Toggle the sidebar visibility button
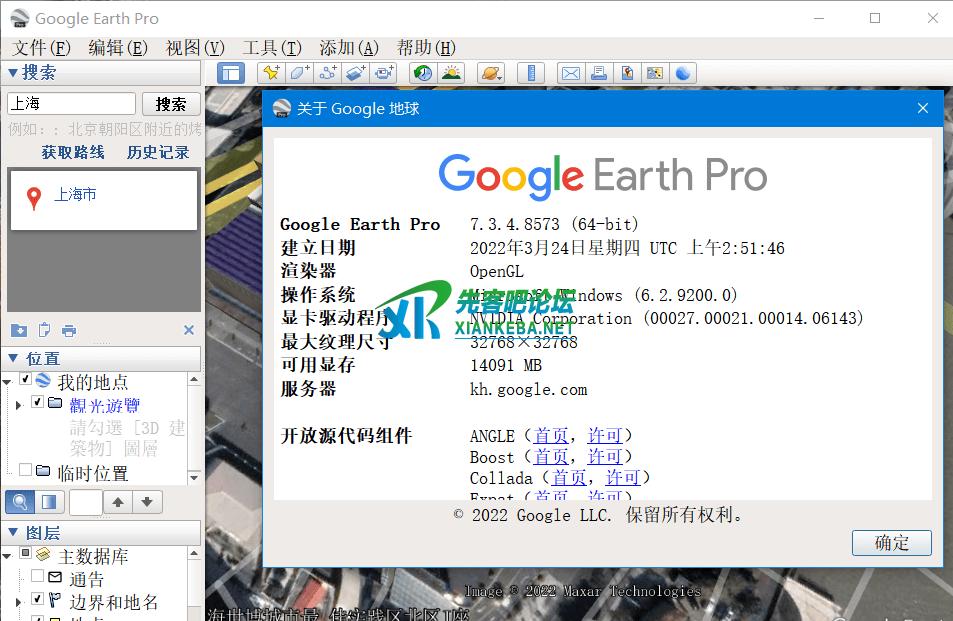Image resolution: width=953 pixels, height=621 pixels. click(x=231, y=73)
